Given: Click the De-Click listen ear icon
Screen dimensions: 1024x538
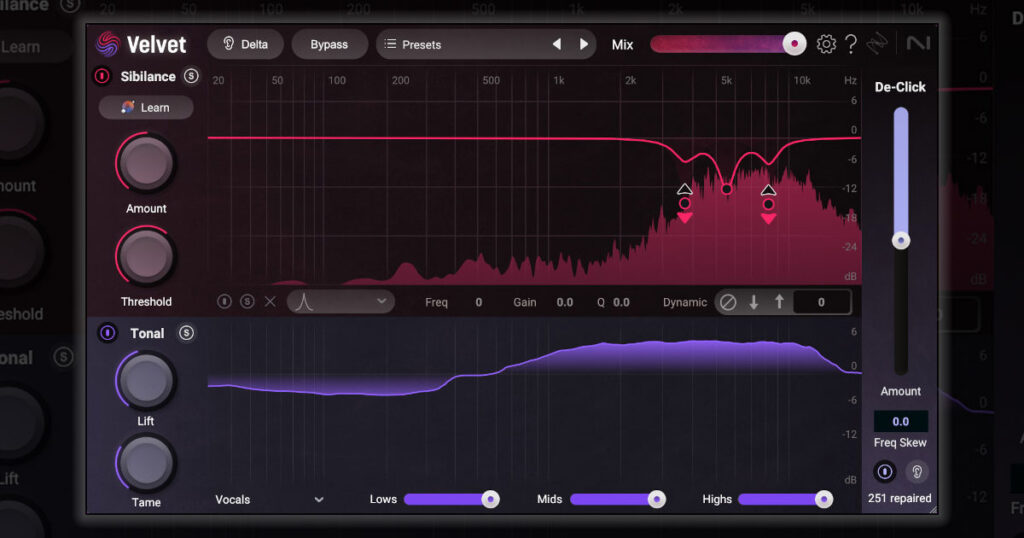Looking at the screenshot, I should (915, 472).
